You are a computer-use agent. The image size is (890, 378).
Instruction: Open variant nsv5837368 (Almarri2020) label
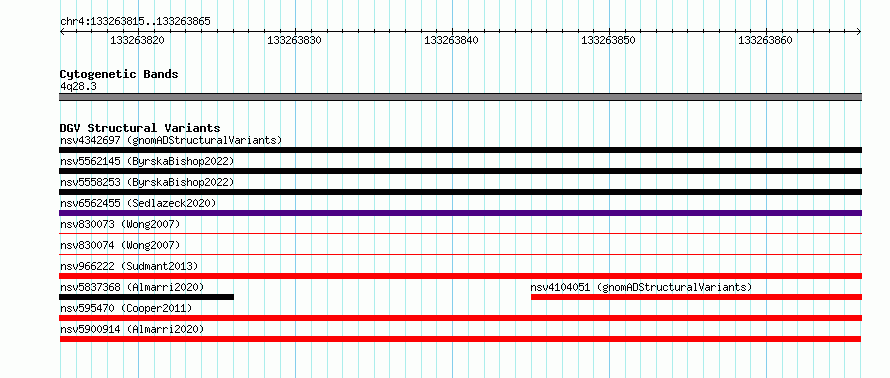click(132, 287)
